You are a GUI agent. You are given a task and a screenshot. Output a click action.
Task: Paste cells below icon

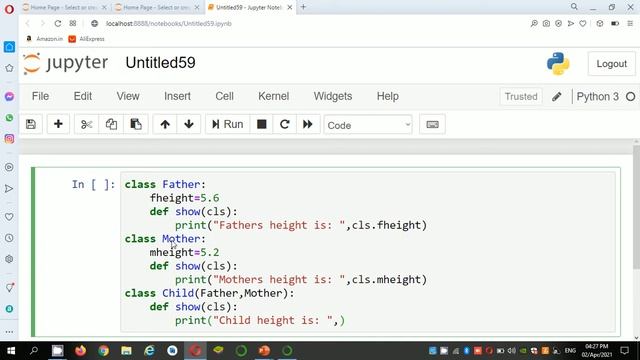136,124
